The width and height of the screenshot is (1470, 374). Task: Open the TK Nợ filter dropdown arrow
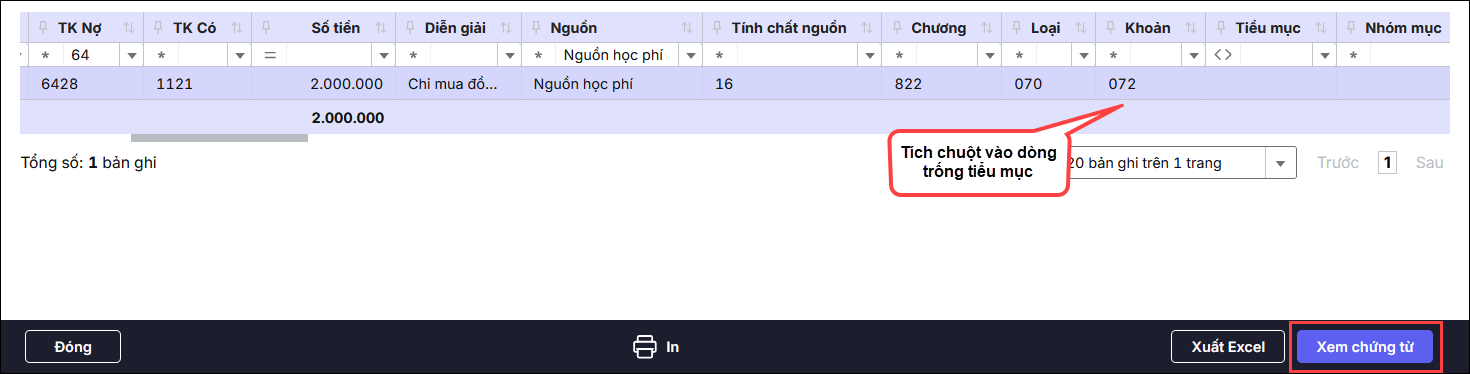[131, 55]
